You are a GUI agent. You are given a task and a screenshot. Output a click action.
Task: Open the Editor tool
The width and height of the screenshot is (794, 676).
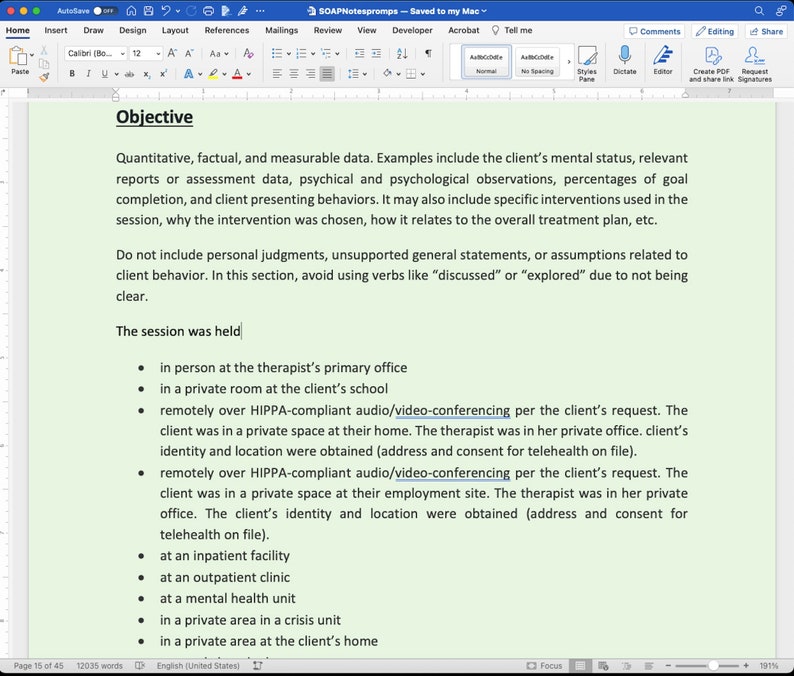(662, 60)
